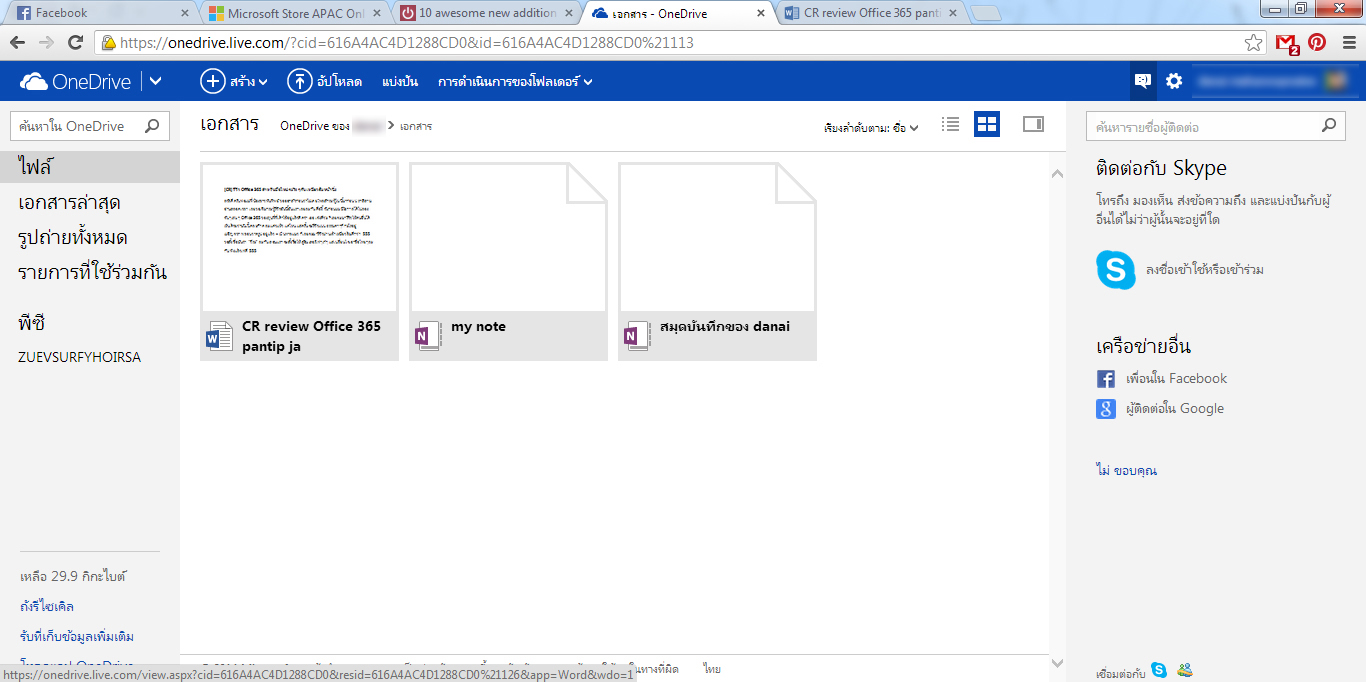The image size is (1366, 682).
Task: Open the สร้าง (Create) menu
Action: point(235,82)
